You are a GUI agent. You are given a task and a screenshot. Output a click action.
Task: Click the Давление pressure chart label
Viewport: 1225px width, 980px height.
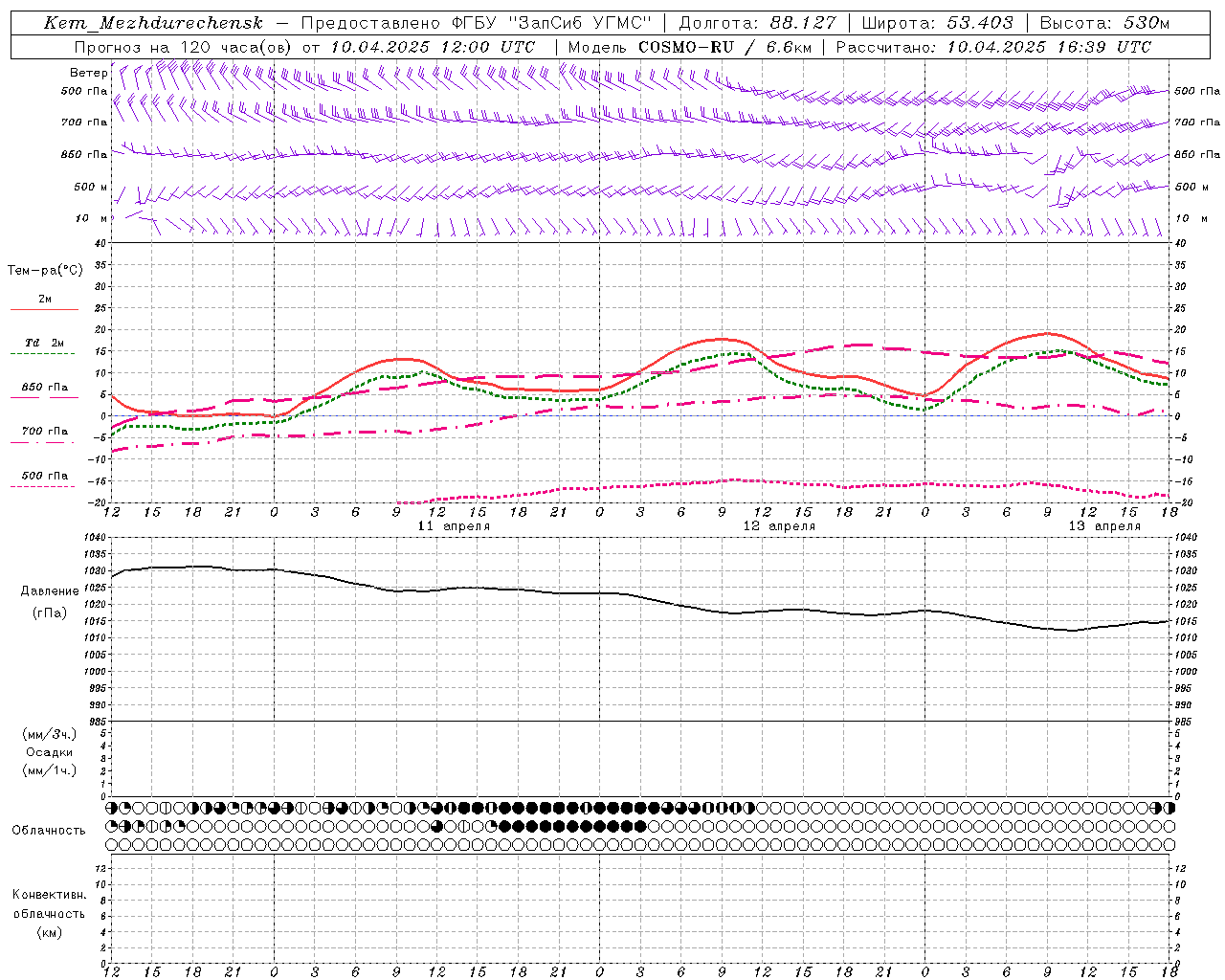(x=50, y=591)
